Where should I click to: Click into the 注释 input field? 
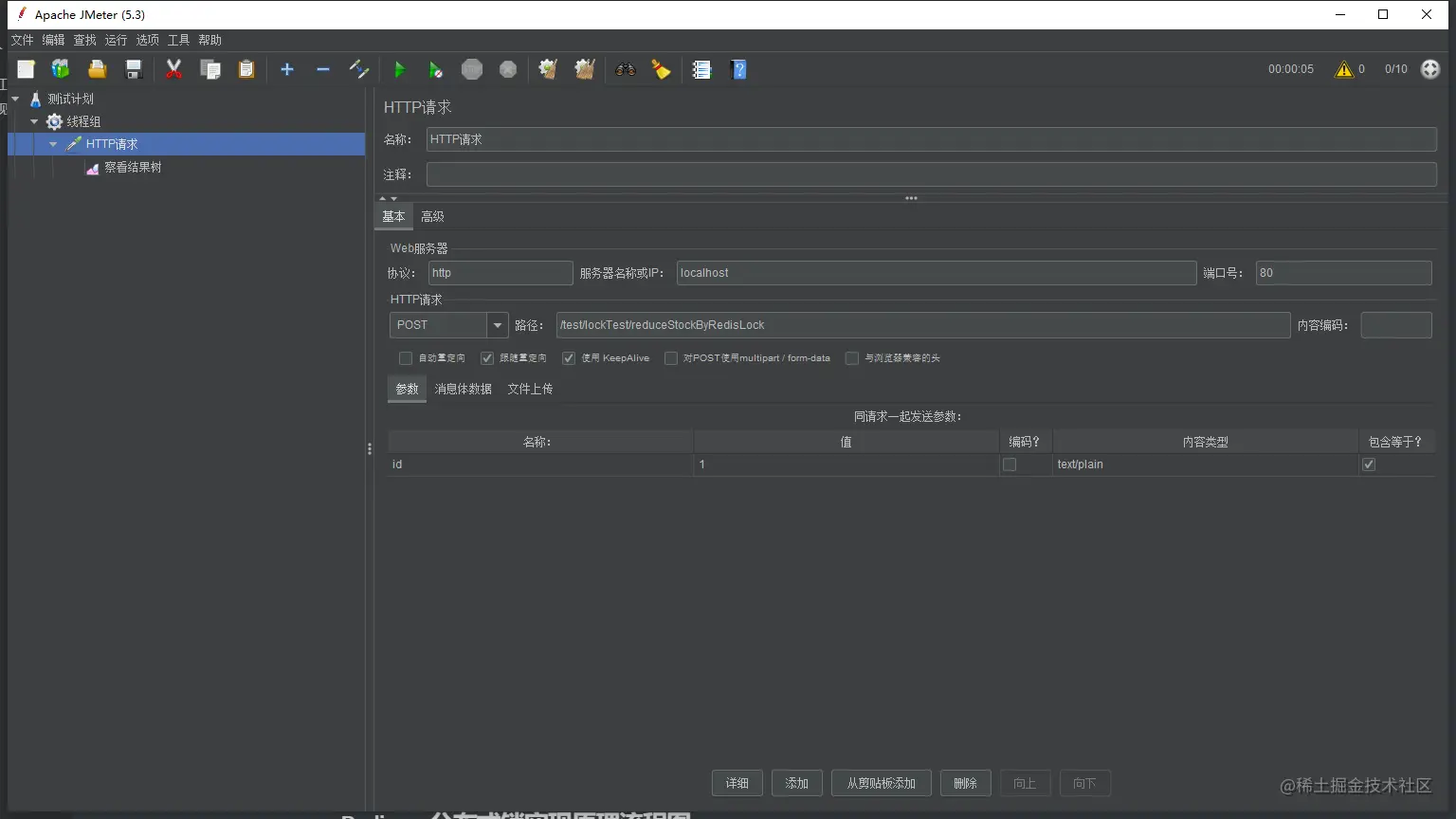(x=932, y=174)
